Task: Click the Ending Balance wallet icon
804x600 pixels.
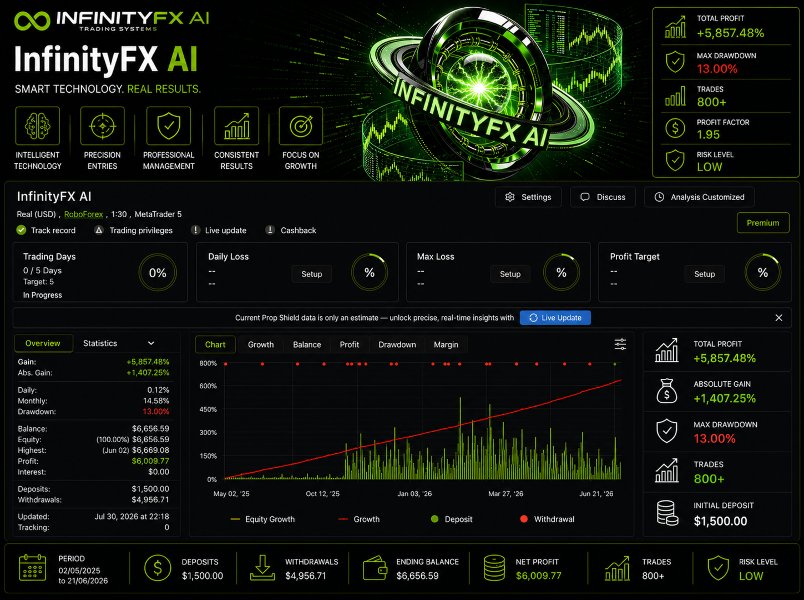Action: pyautogui.click(x=375, y=568)
